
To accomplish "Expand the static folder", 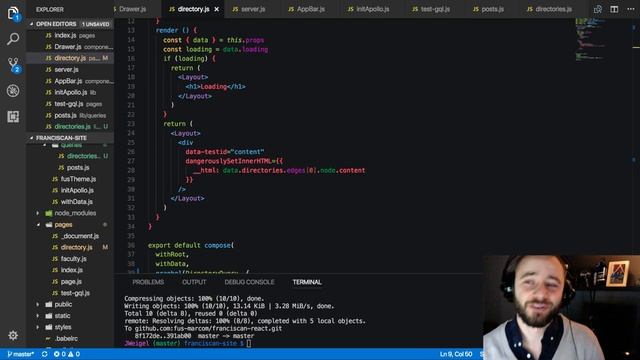I will [x=70, y=316].
